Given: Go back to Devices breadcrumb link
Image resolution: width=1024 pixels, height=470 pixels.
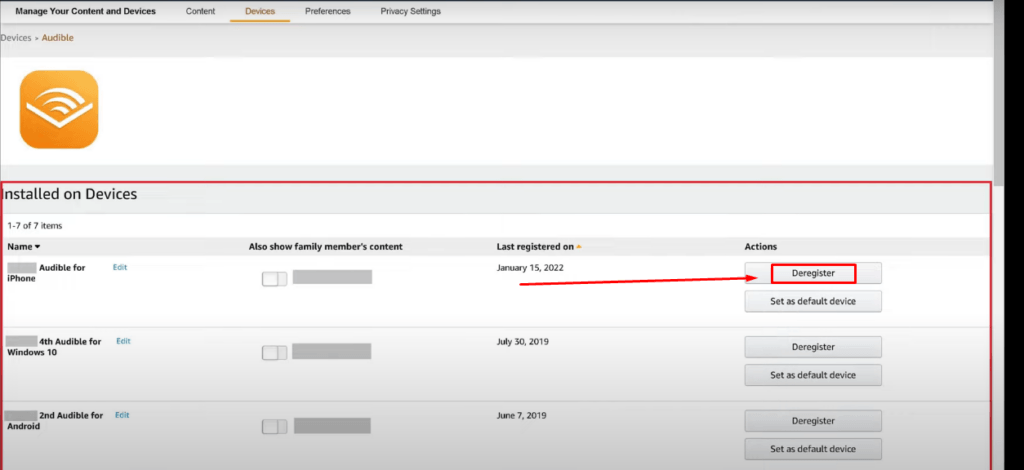Looking at the screenshot, I should tap(16, 38).
